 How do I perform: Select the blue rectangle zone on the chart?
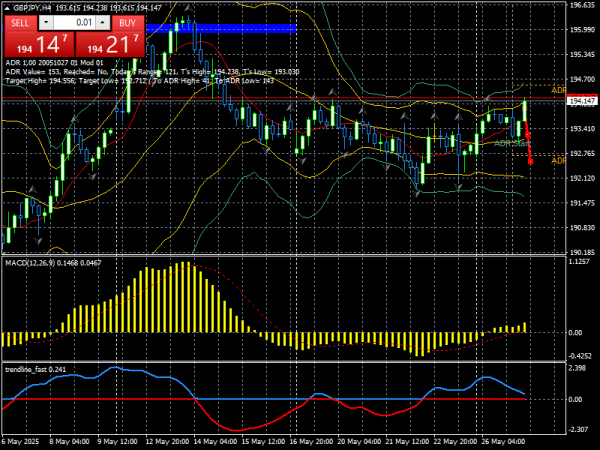(x=221, y=28)
